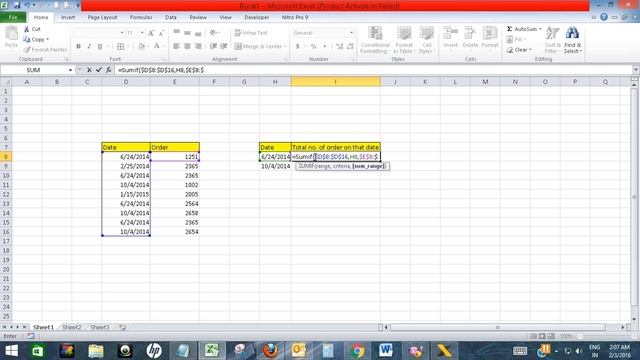640x360 pixels.
Task: Toggle Align Text Left
Action: 176,47
